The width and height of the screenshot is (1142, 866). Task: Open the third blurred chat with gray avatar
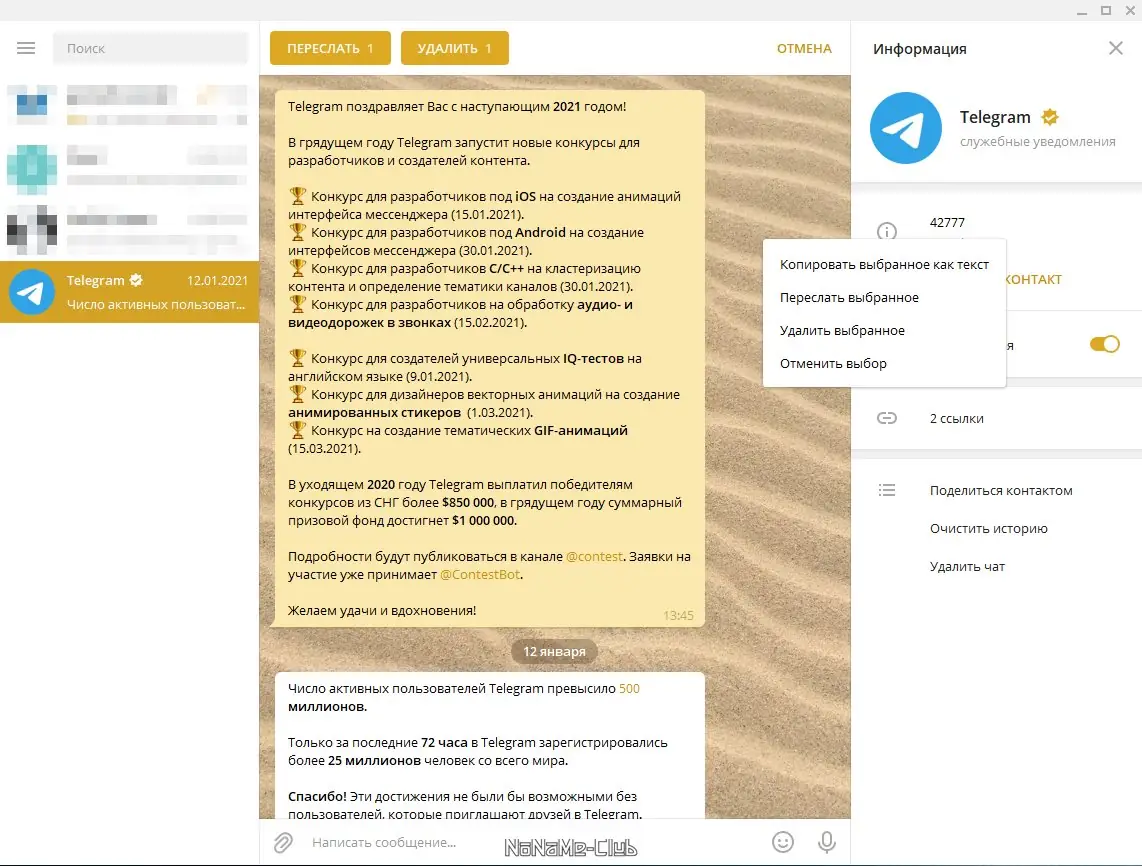(130, 229)
